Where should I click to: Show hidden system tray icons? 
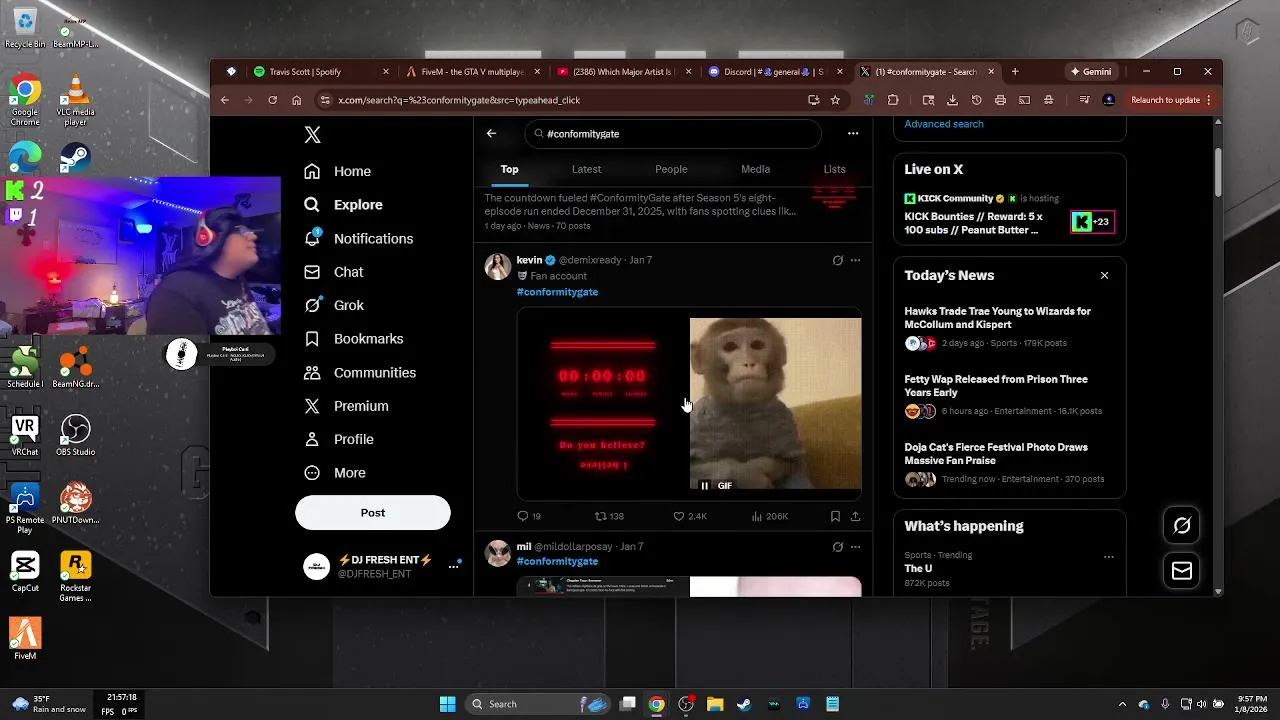coord(1122,704)
